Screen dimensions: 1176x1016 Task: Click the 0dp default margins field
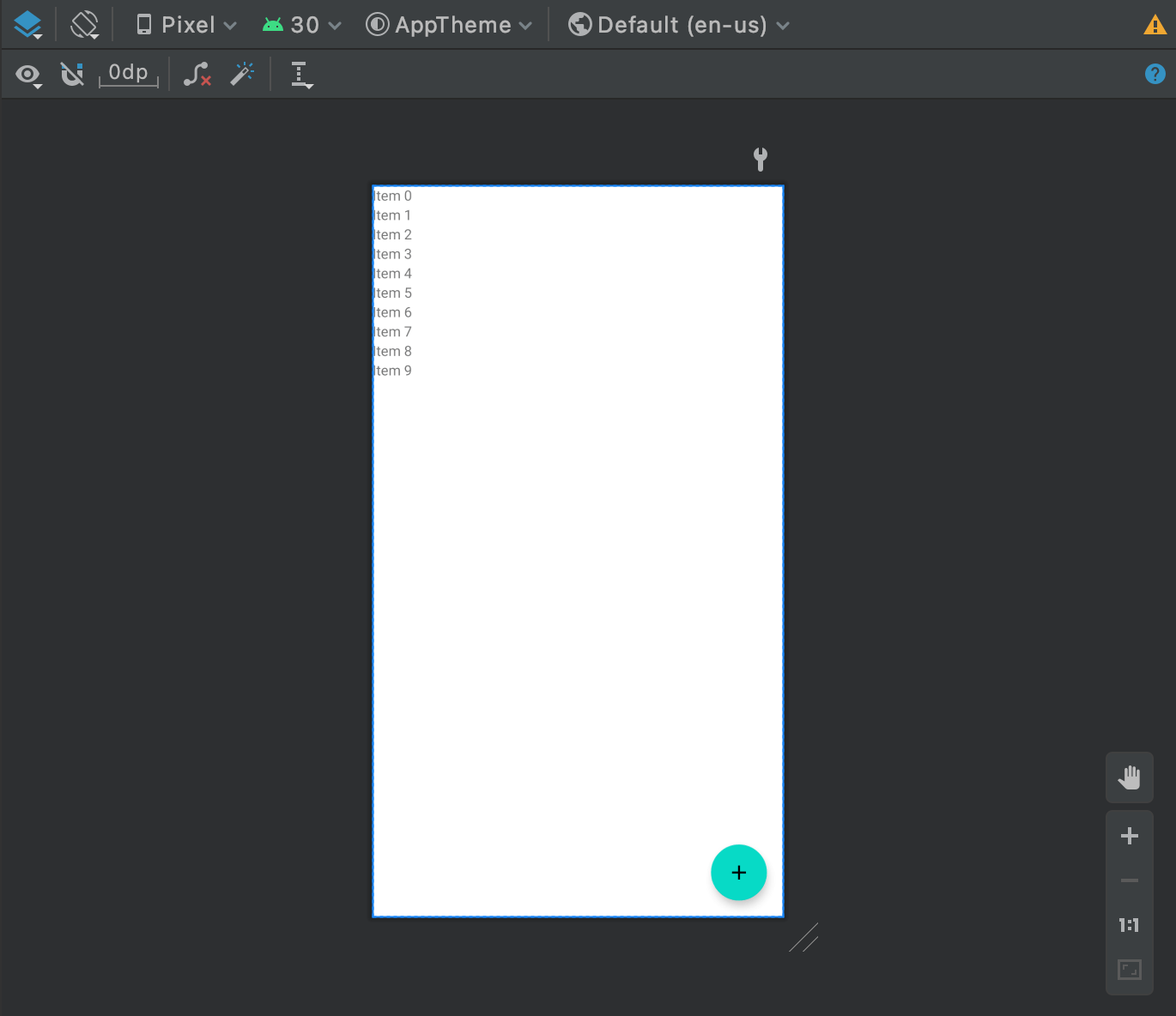tap(129, 74)
